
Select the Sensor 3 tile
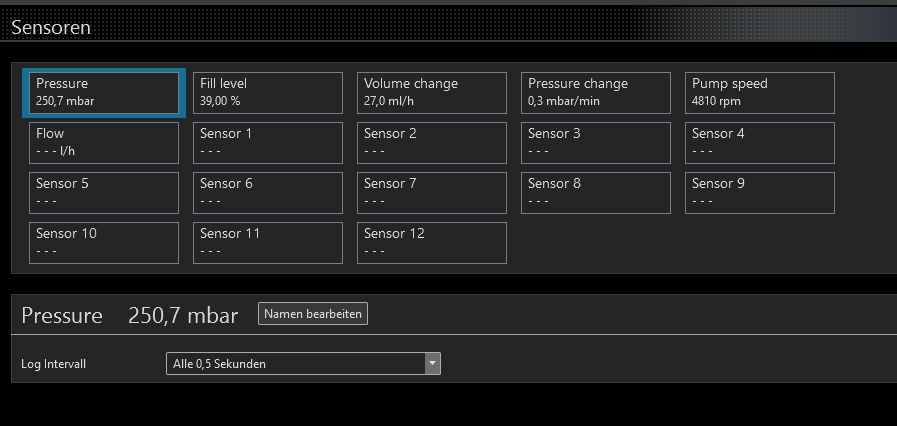(596, 142)
